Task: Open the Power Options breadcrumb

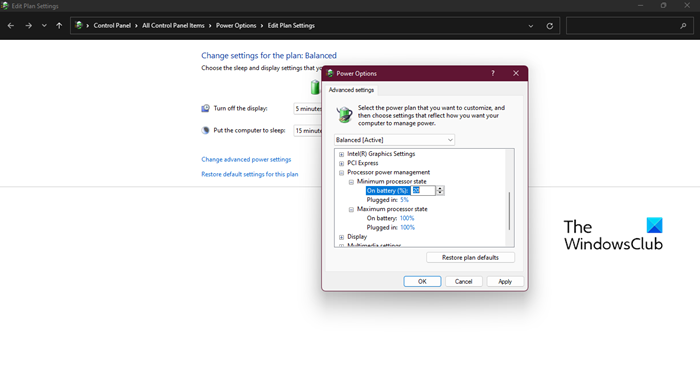Action: [x=236, y=25]
